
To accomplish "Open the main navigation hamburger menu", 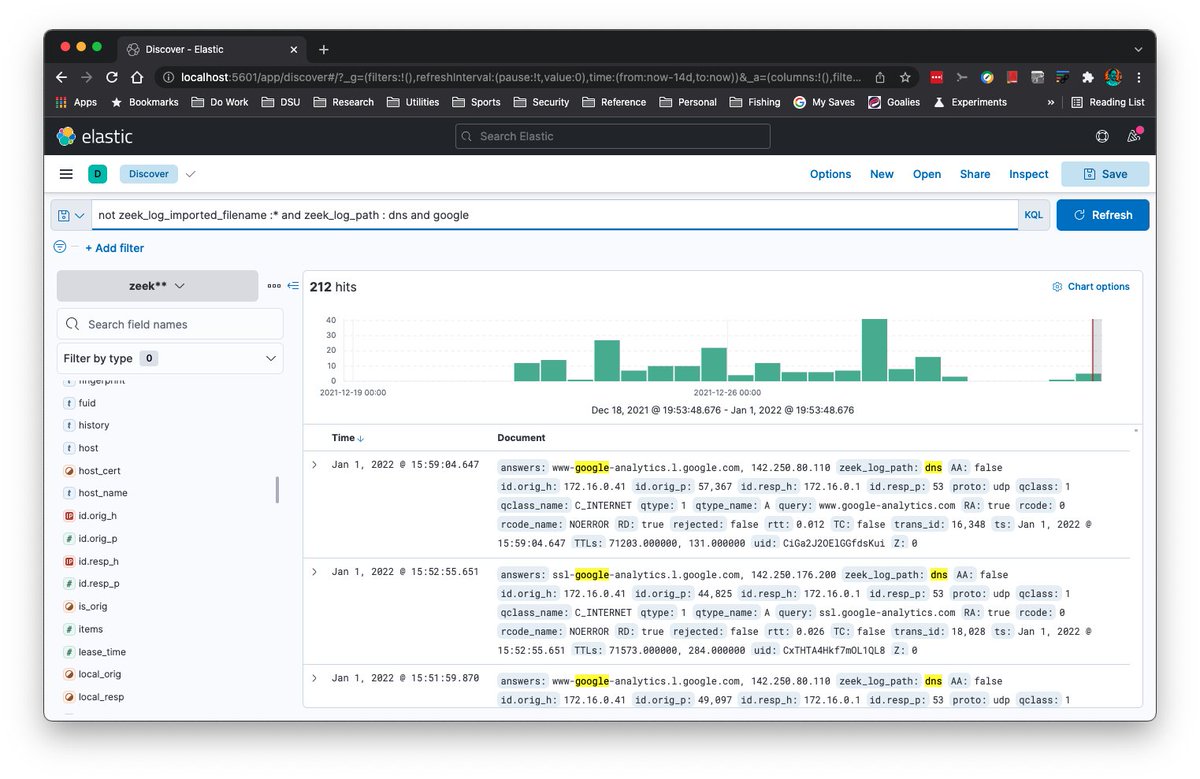I will click(66, 173).
